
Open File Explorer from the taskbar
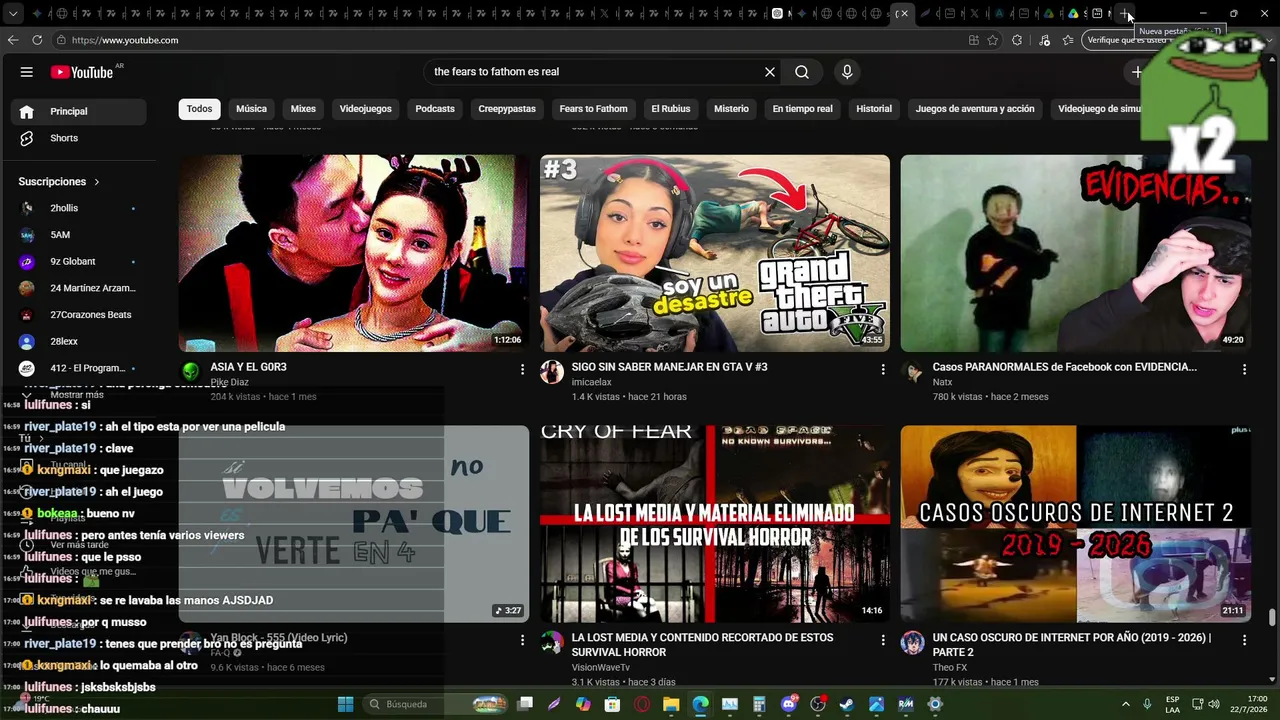671,704
